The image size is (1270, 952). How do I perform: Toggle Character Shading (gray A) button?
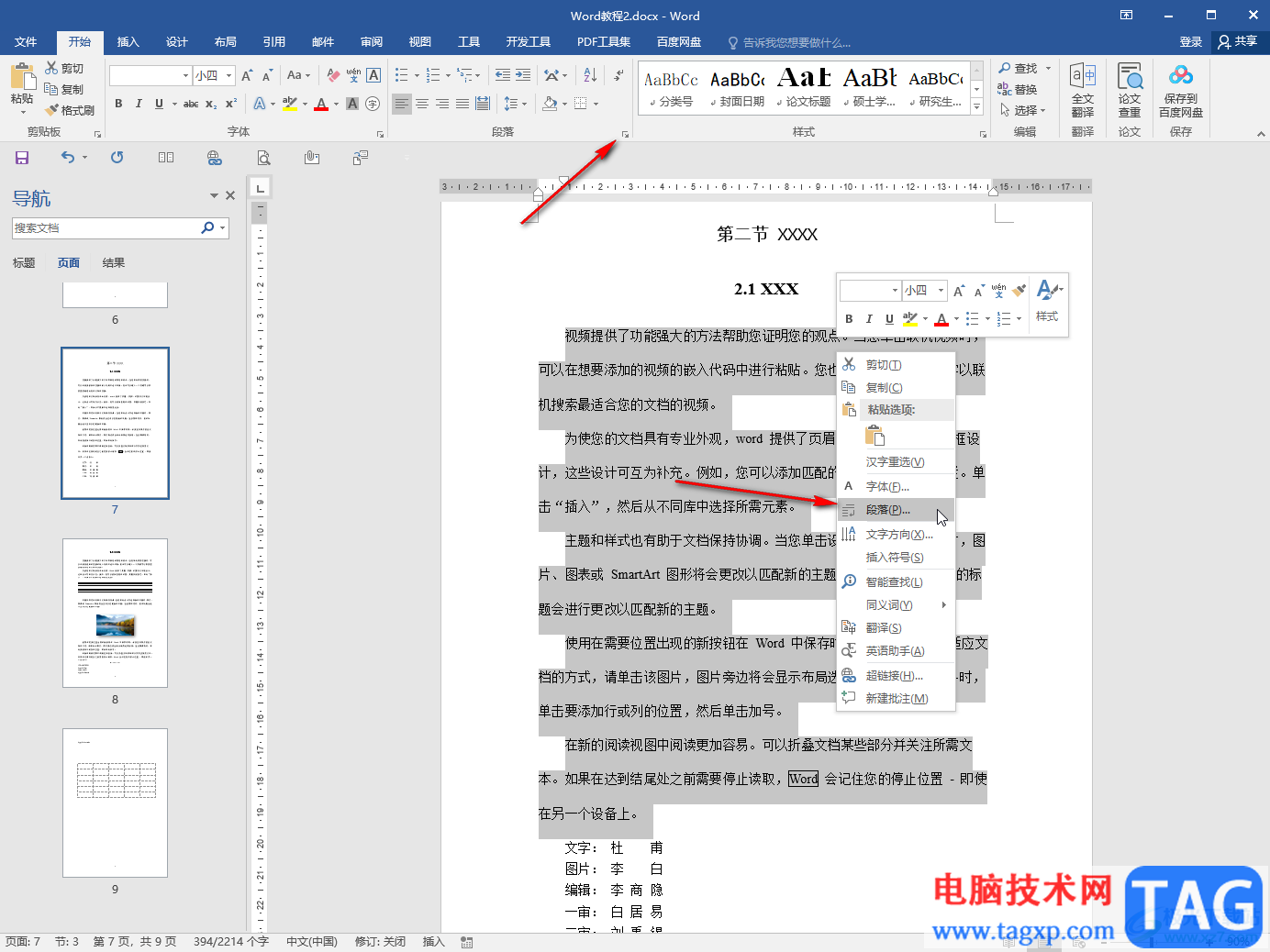click(352, 104)
